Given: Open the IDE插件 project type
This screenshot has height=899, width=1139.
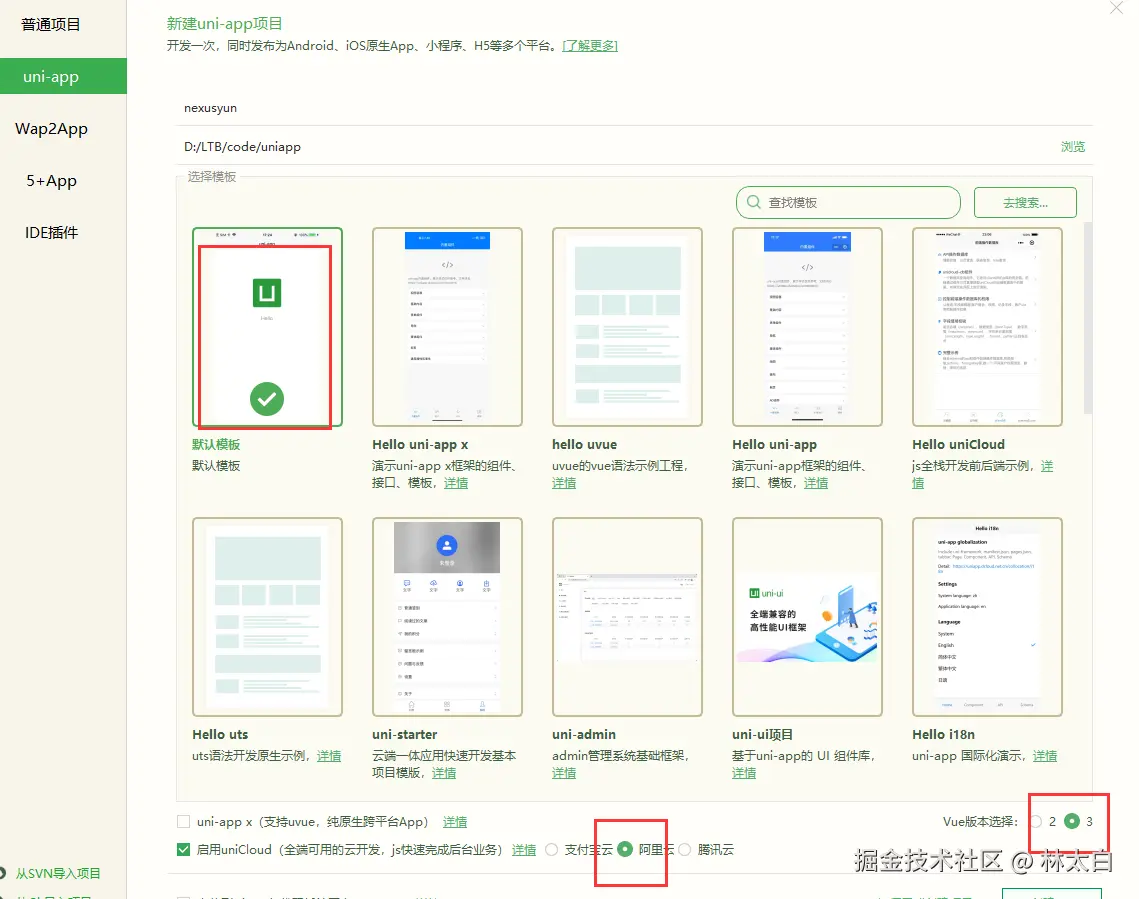Looking at the screenshot, I should (51, 232).
